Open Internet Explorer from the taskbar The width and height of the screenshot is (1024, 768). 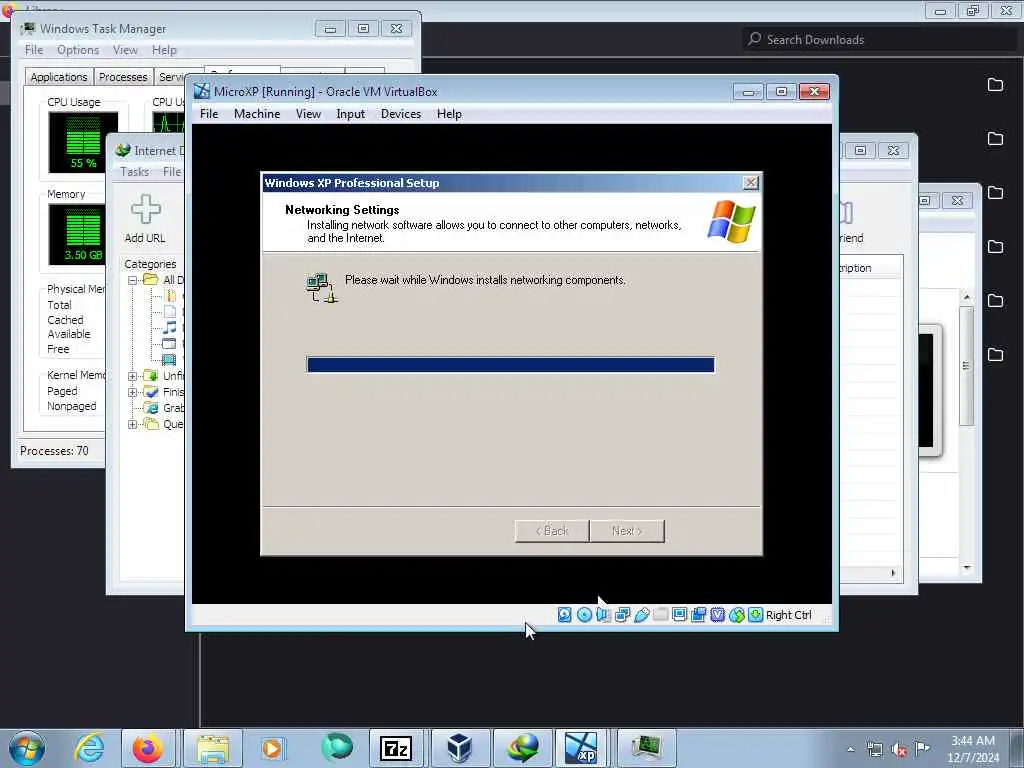(89, 748)
